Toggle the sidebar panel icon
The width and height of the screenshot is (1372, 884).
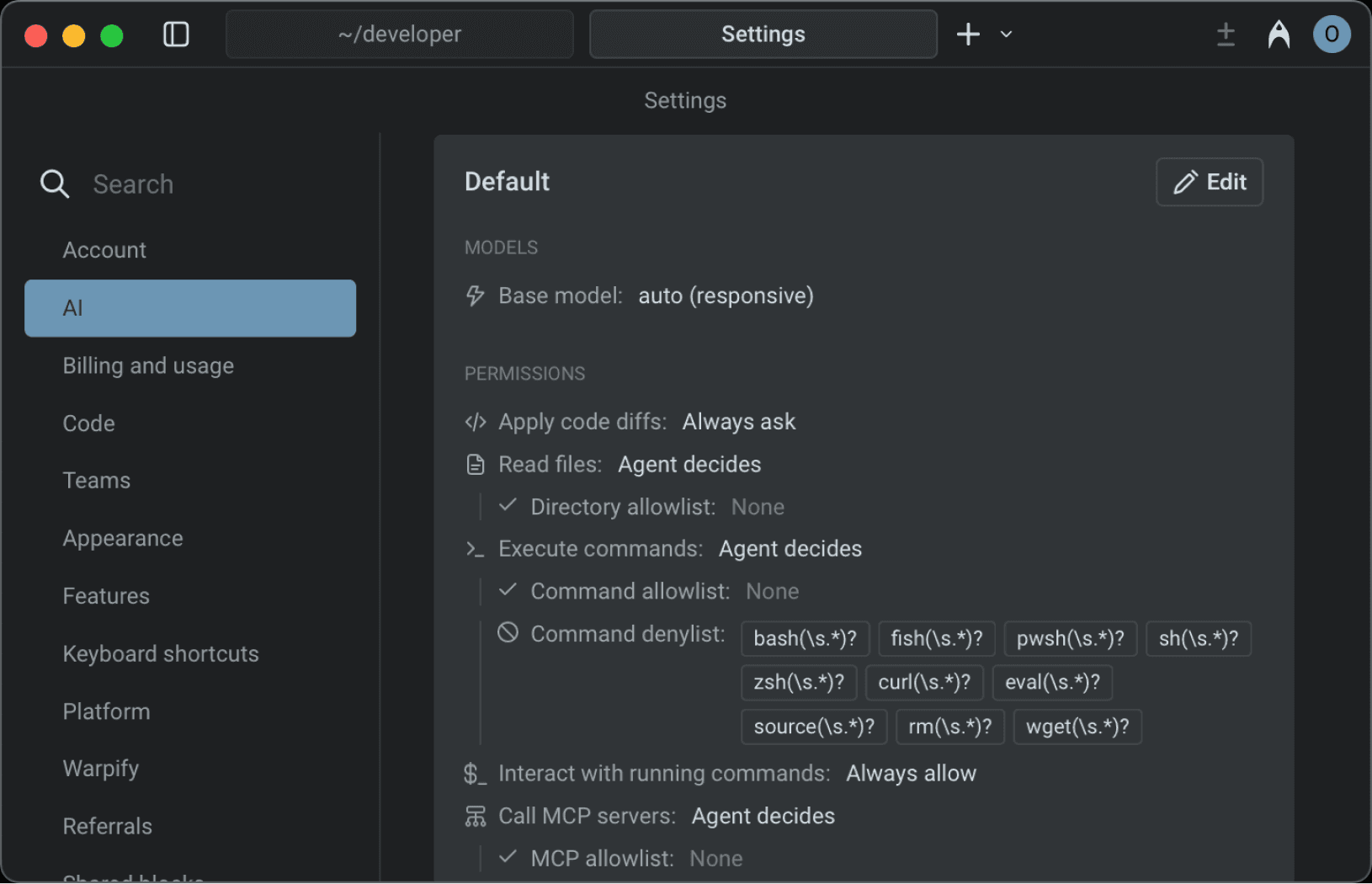pos(176,35)
